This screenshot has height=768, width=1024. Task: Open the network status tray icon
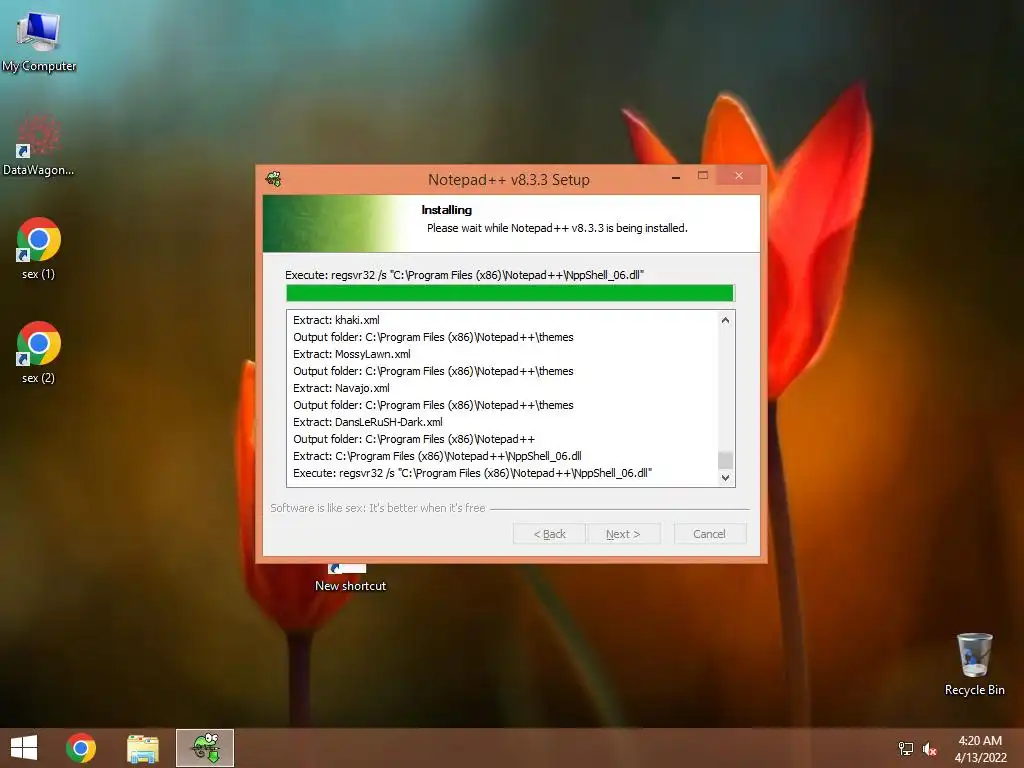click(x=906, y=748)
